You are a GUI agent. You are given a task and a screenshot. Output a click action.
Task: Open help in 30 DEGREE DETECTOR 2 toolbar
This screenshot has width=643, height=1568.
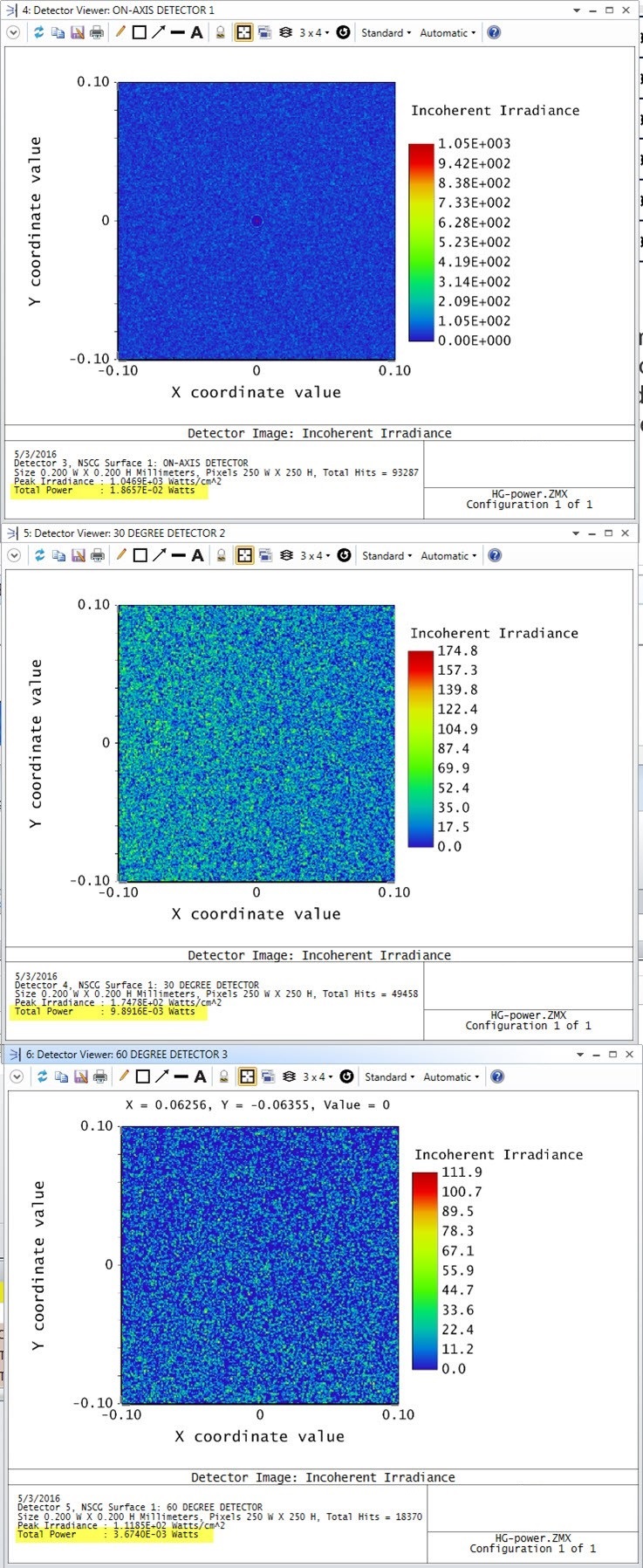(x=495, y=555)
